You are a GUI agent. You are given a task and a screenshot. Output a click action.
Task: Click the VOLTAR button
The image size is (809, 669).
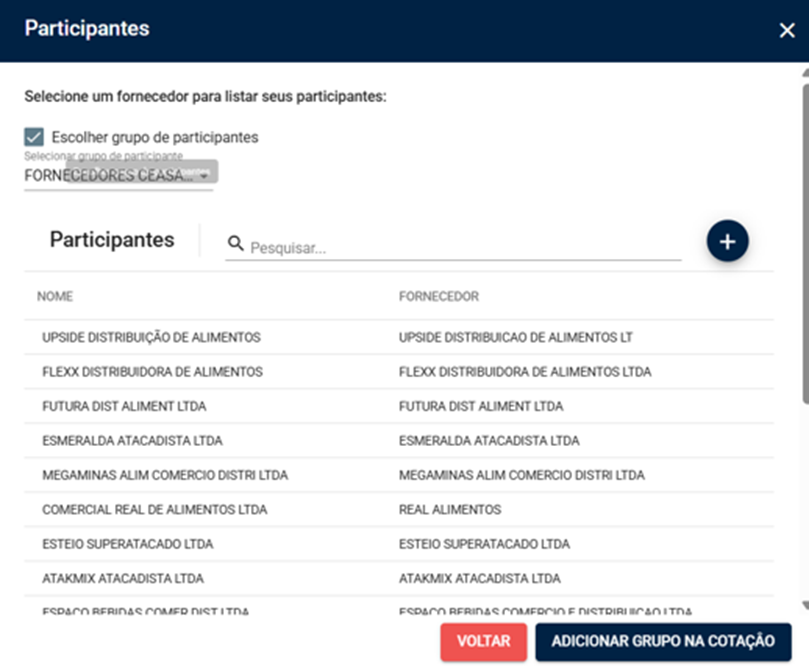pyautogui.click(x=483, y=641)
